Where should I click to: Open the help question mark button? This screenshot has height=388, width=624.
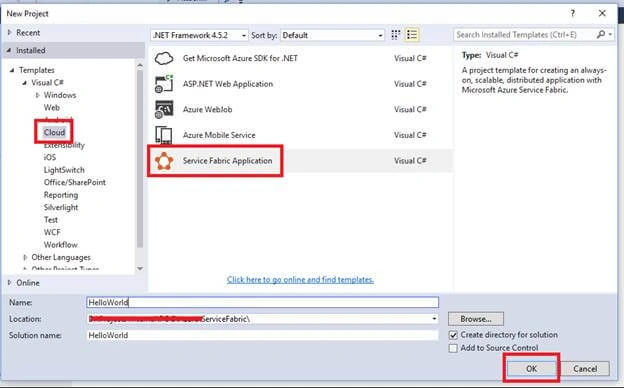coord(572,14)
